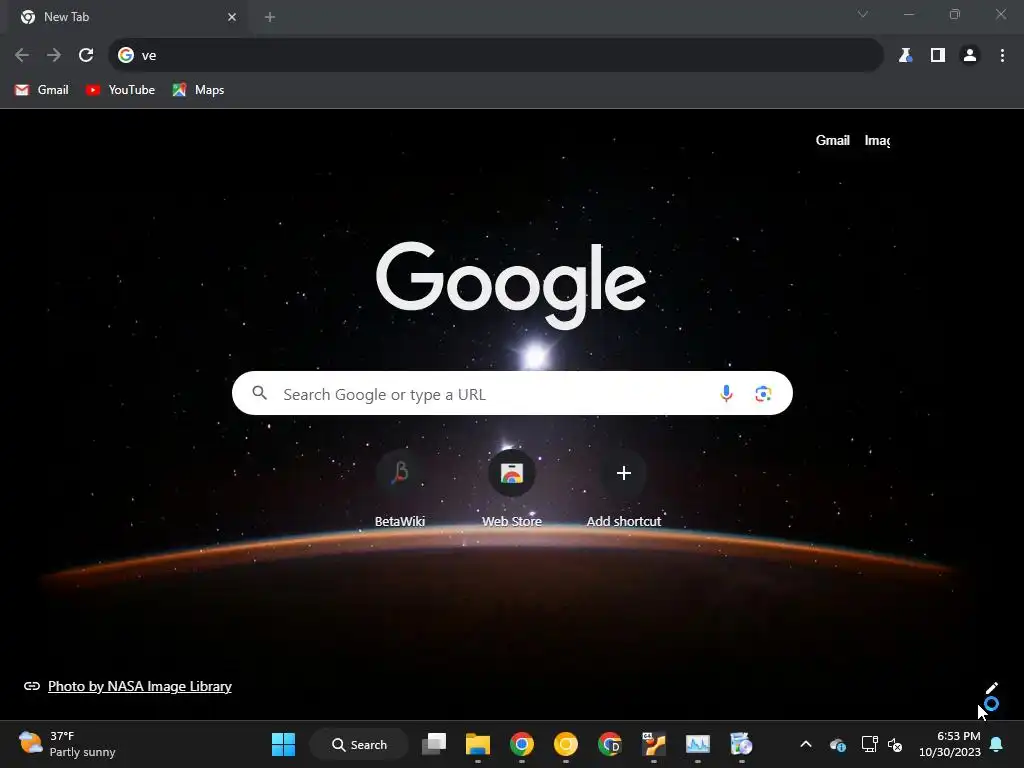1024x768 pixels.
Task: Search by image with Lens icon
Action: (x=763, y=394)
